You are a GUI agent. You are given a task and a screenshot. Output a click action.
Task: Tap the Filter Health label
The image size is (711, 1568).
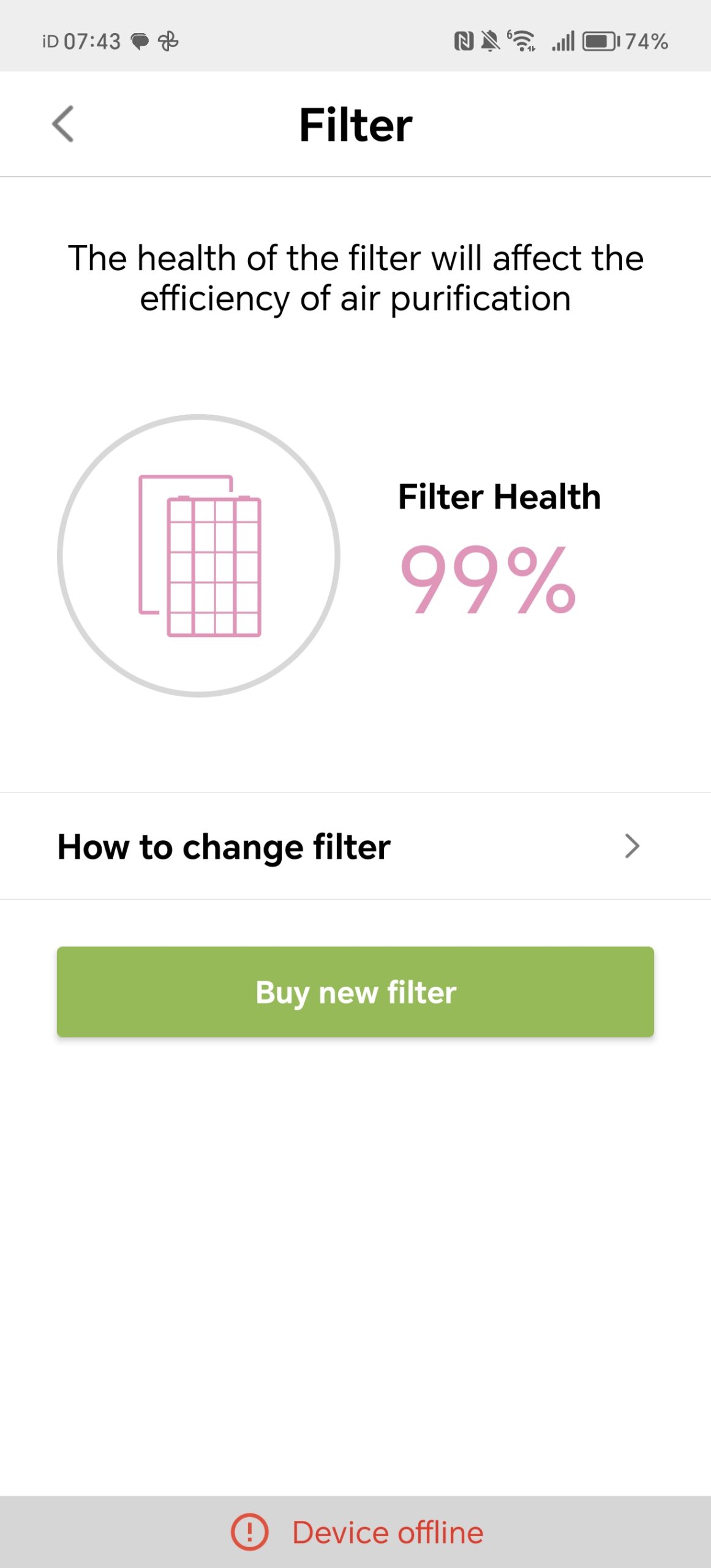click(499, 496)
